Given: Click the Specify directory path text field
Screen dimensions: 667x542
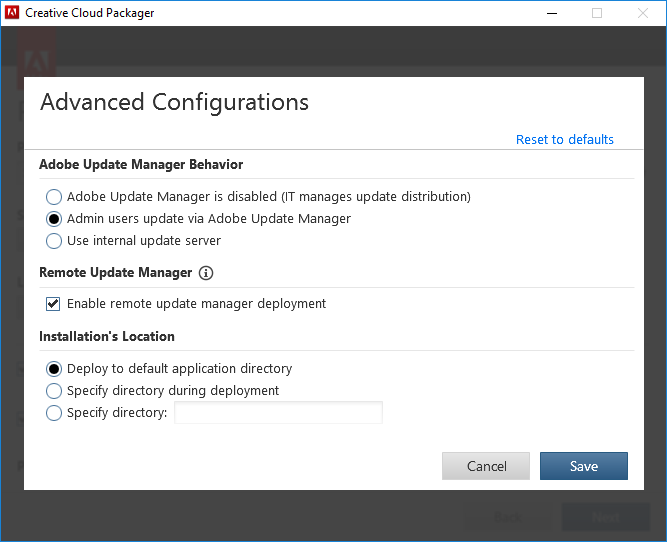Looking at the screenshot, I should [278, 413].
